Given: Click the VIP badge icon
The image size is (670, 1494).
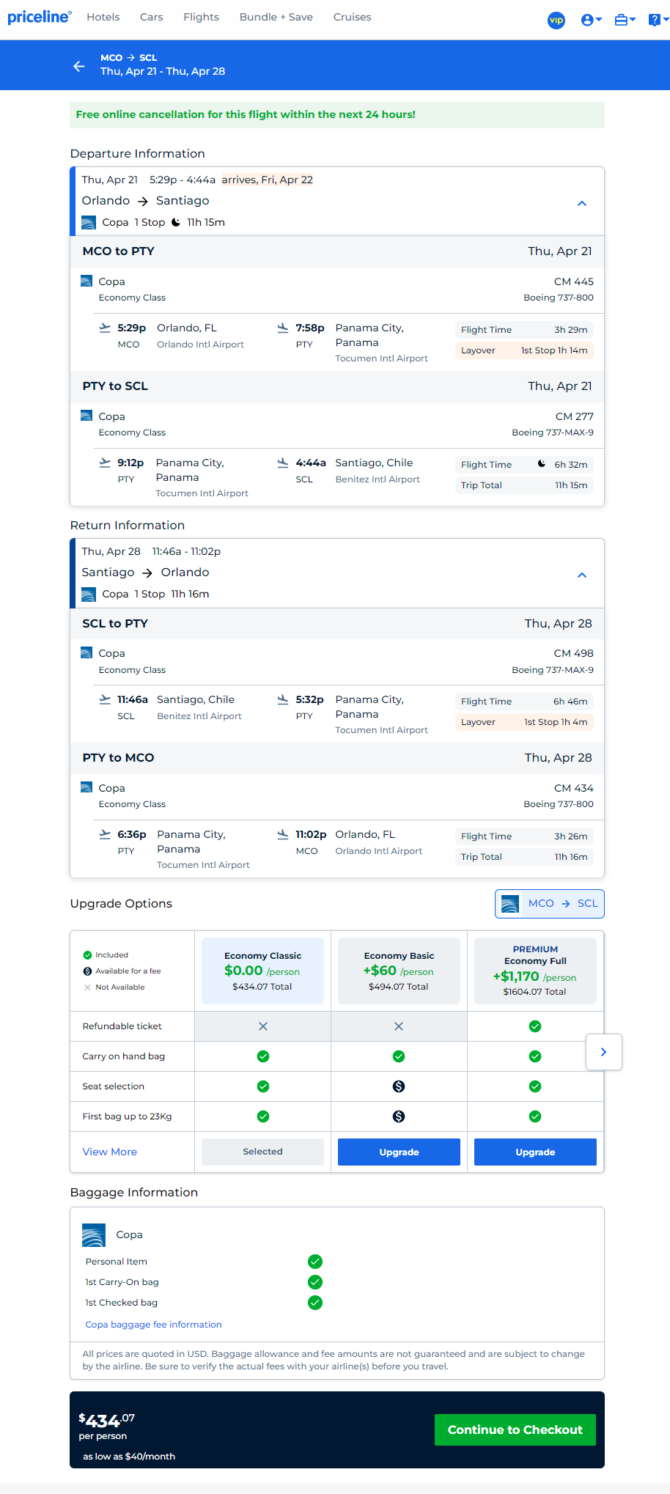Looking at the screenshot, I should tap(557, 20).
